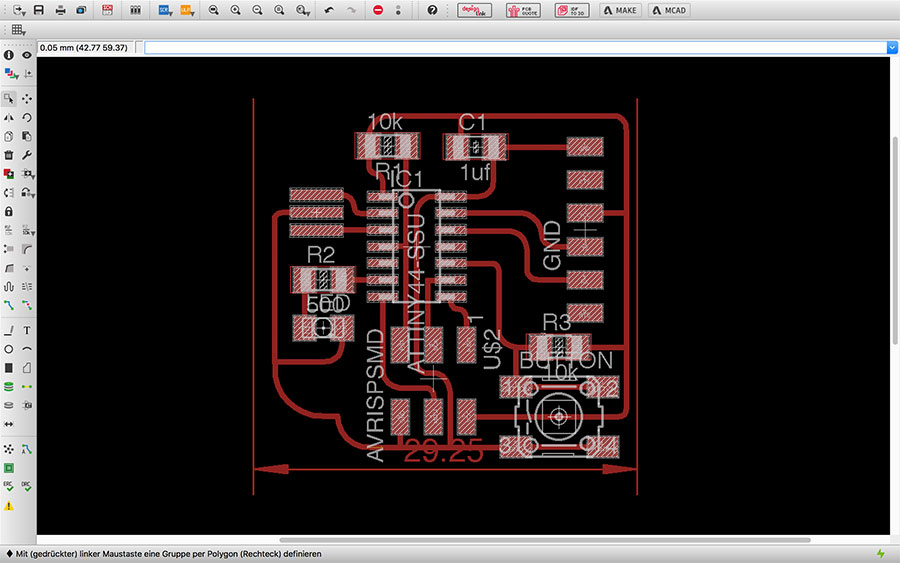Select the Name tool
Viewport: 900px width, 563px height.
(x=9, y=231)
